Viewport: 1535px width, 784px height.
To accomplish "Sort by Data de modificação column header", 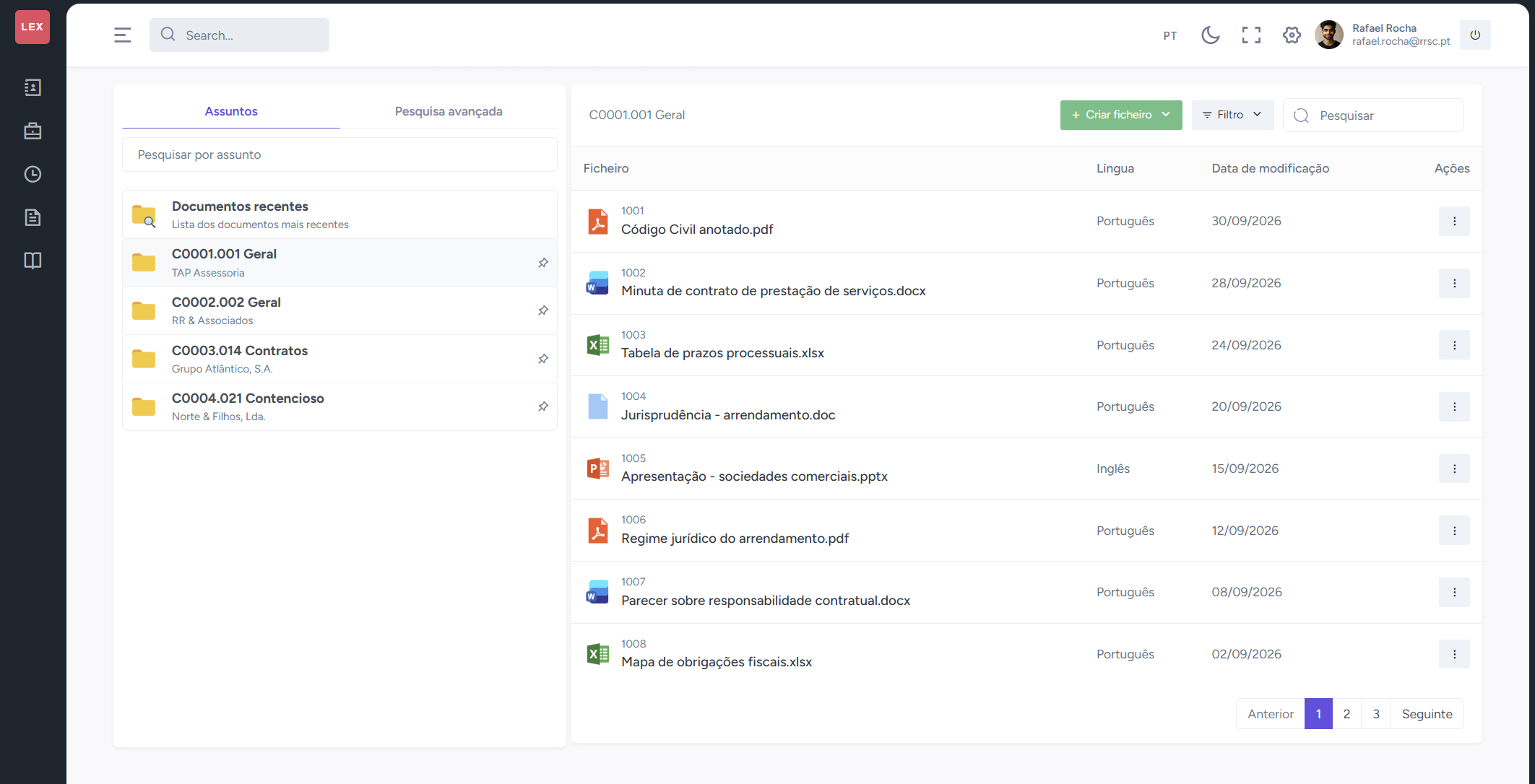I will click(1270, 168).
